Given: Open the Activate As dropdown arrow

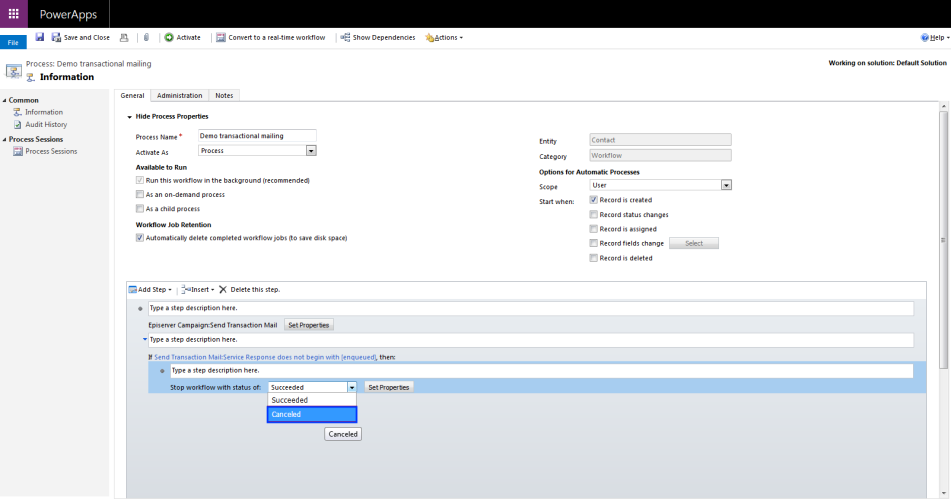Looking at the screenshot, I should pos(311,150).
